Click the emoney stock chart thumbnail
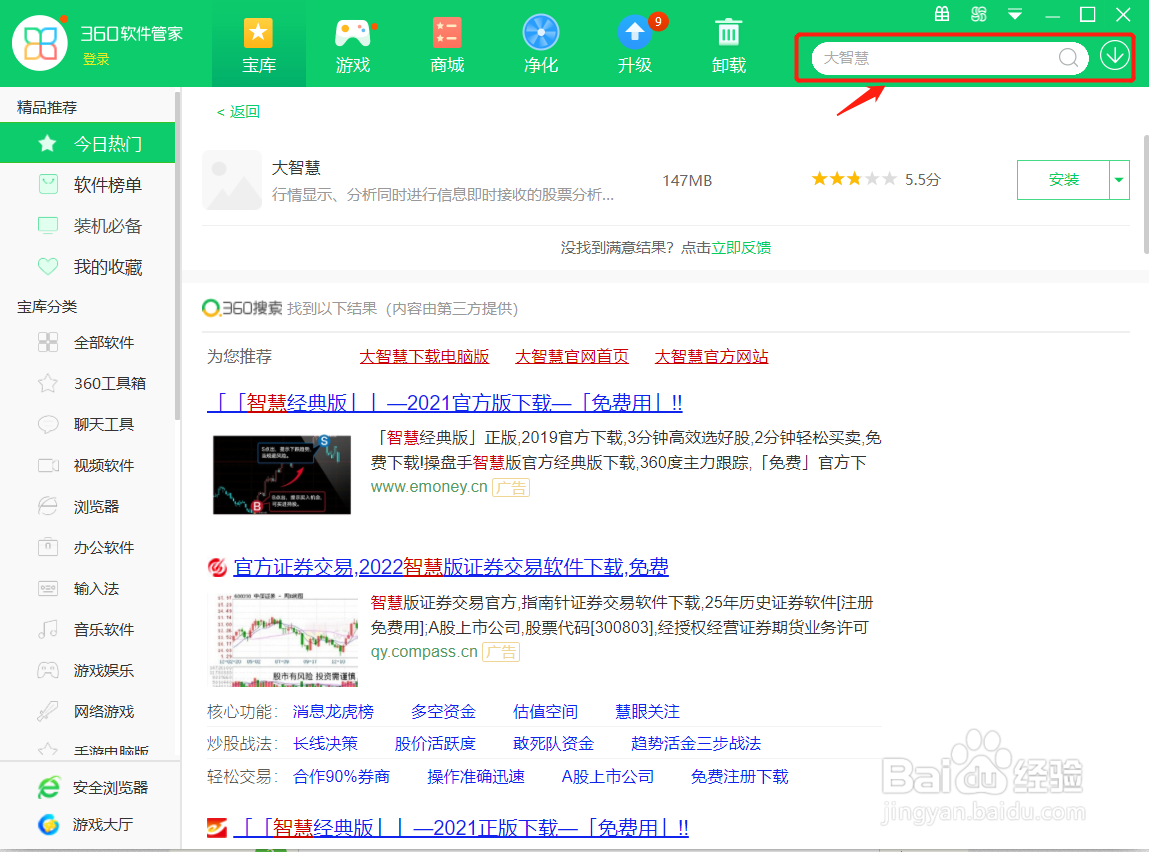The width and height of the screenshot is (1149, 852). click(282, 475)
